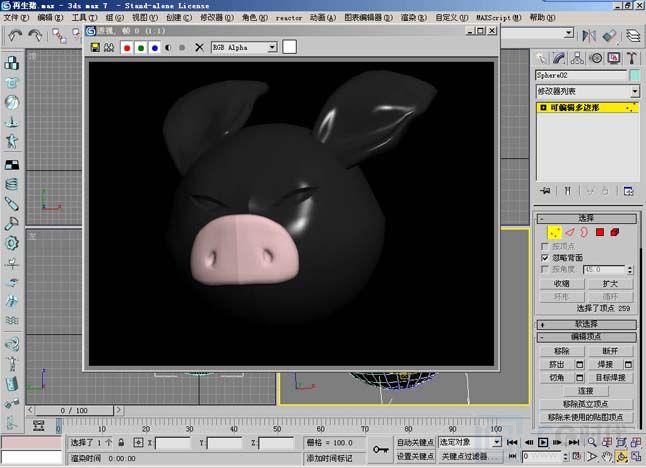
Task: Open the 文件 menu
Action: 16,18
